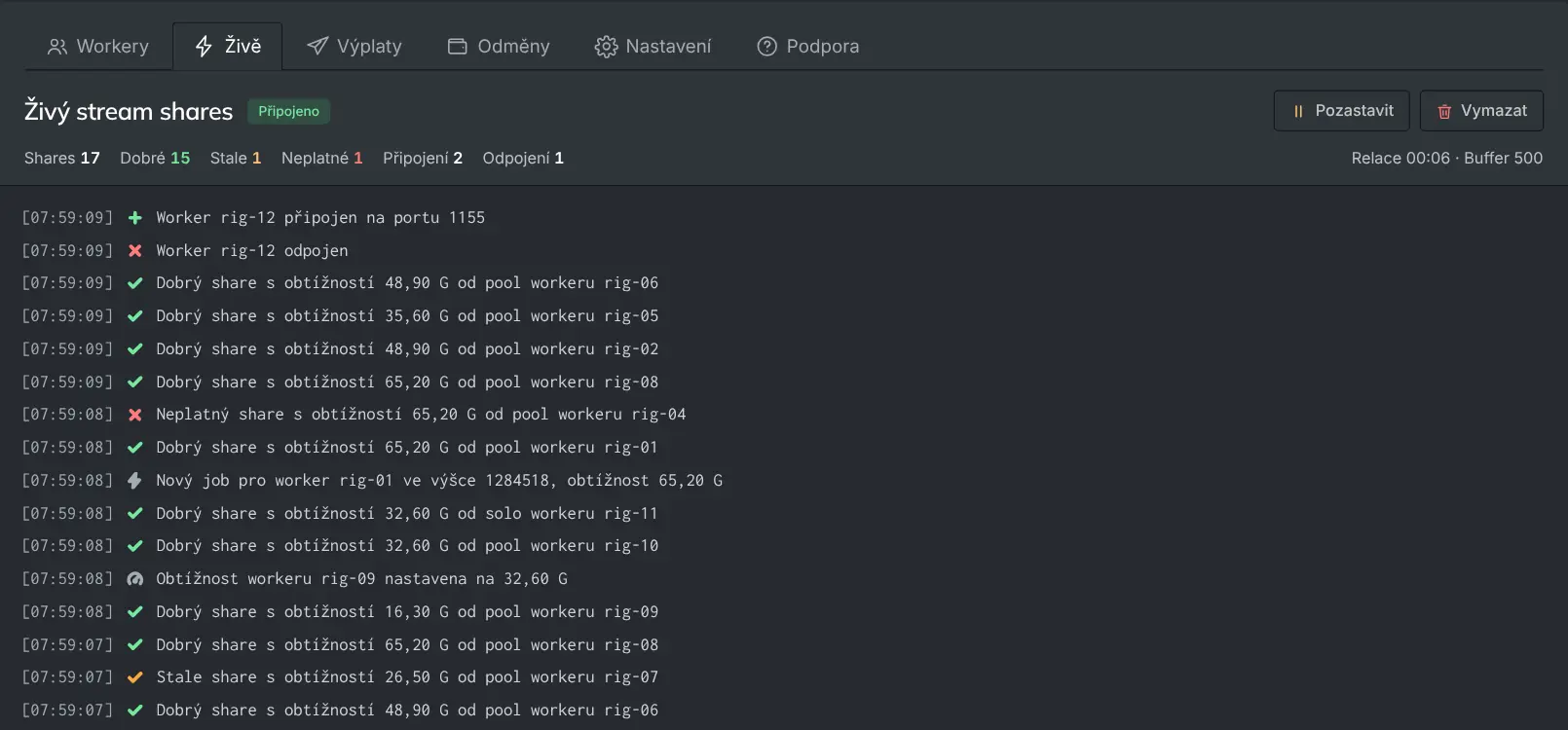
Task: Select the active Živě tab
Action: click(x=228, y=47)
